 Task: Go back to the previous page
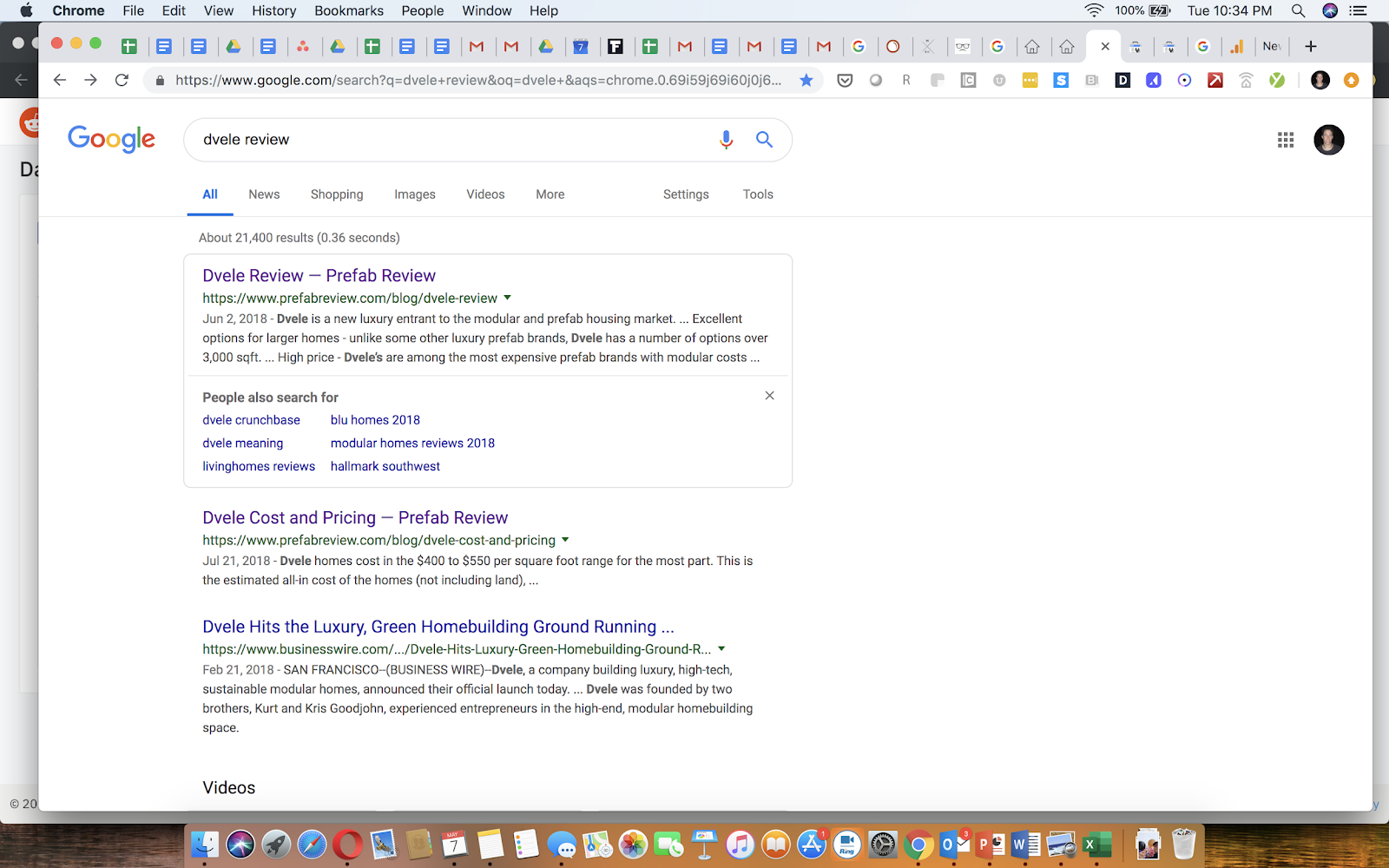59,80
